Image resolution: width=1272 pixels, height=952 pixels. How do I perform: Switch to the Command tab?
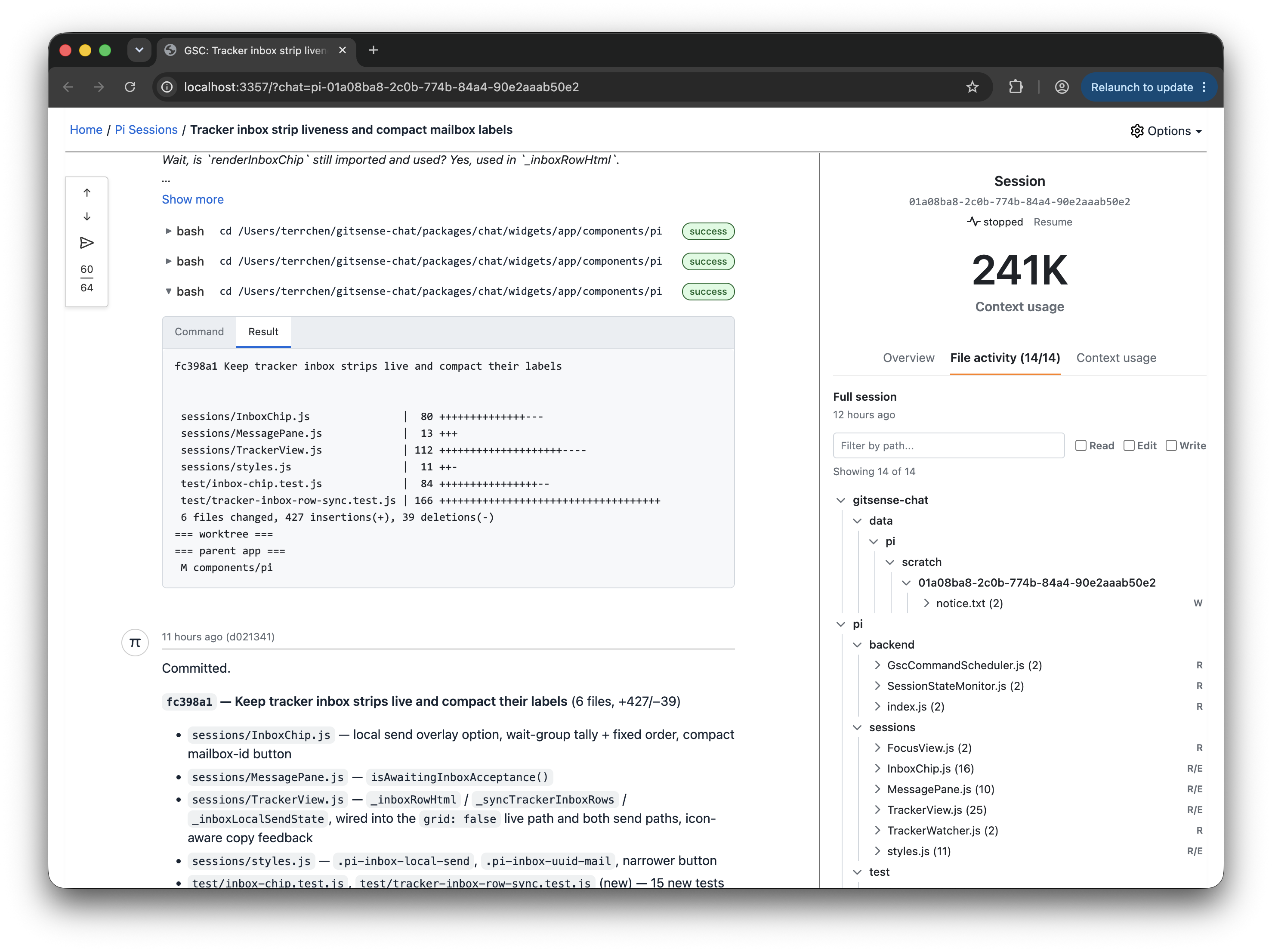(199, 332)
